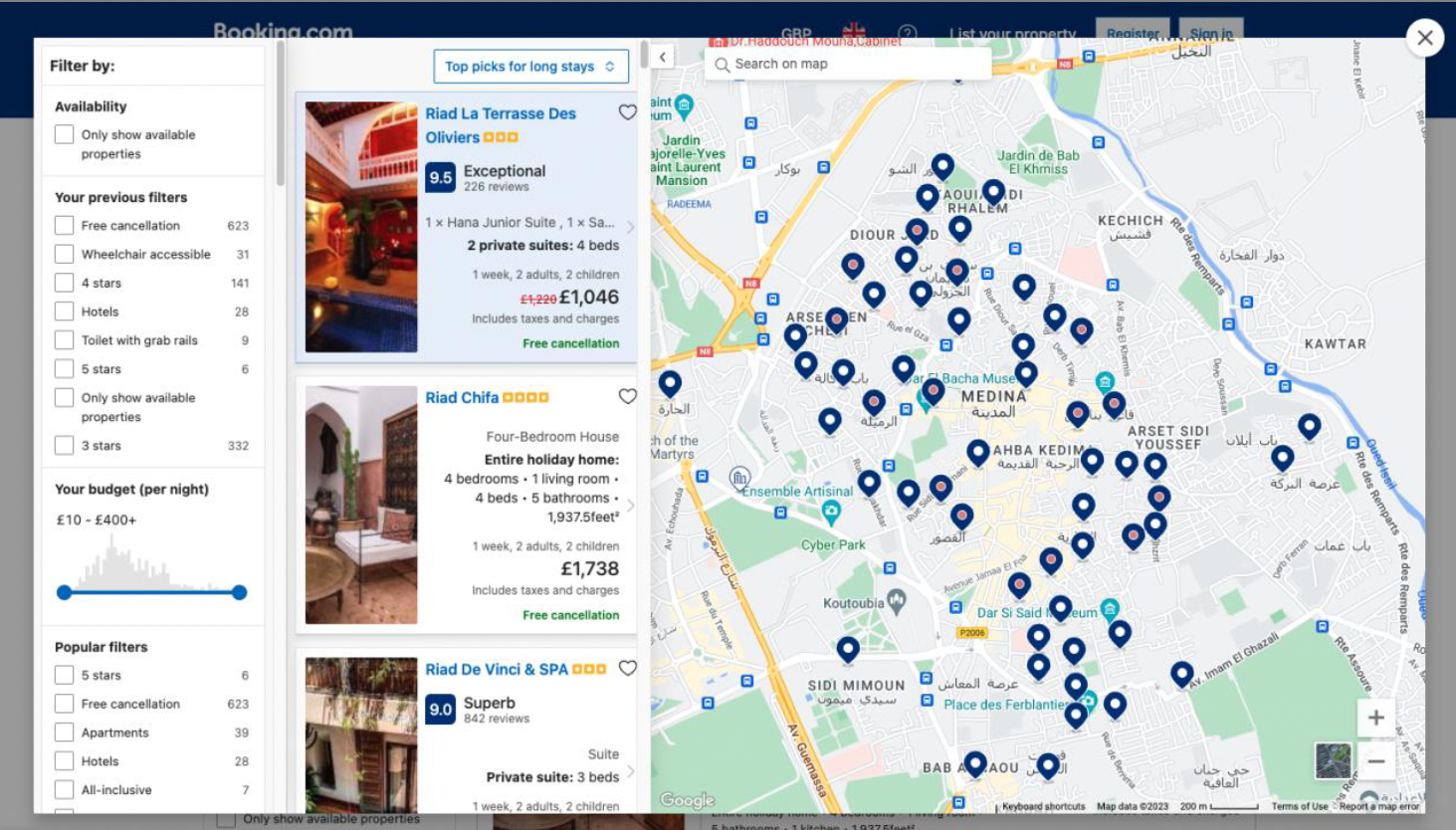Click minimum budget slider handle

(65, 592)
